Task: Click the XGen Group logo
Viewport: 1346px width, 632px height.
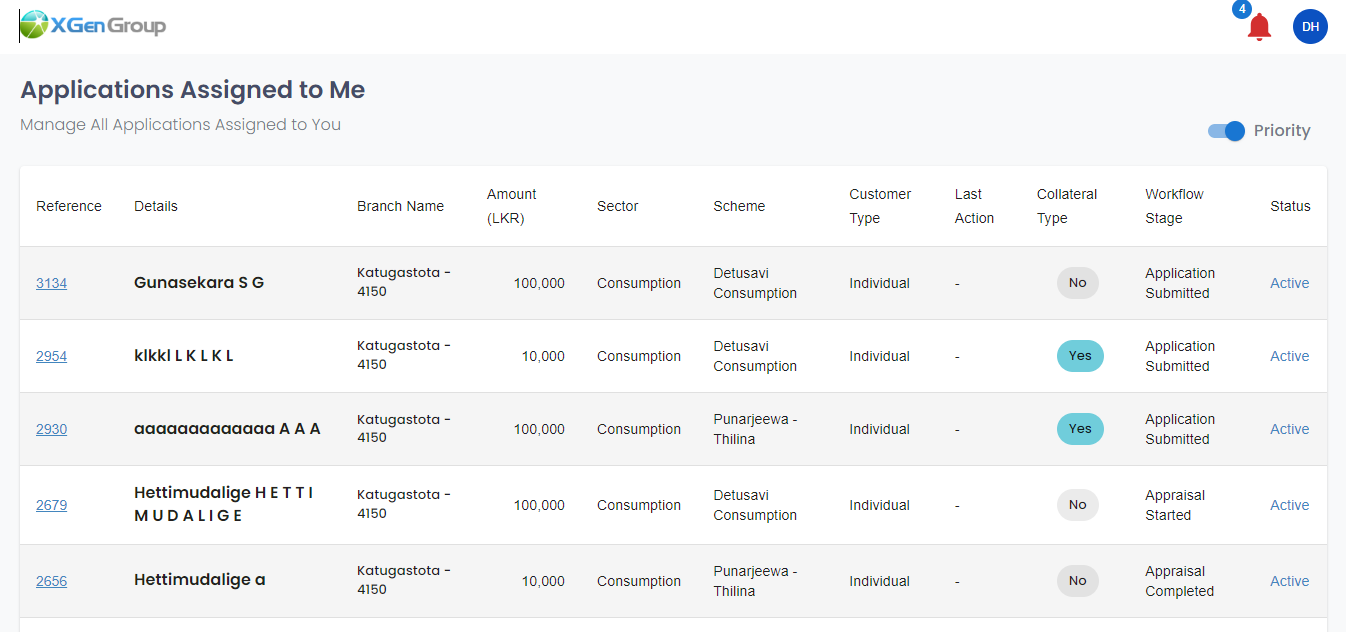Action: tap(93, 26)
